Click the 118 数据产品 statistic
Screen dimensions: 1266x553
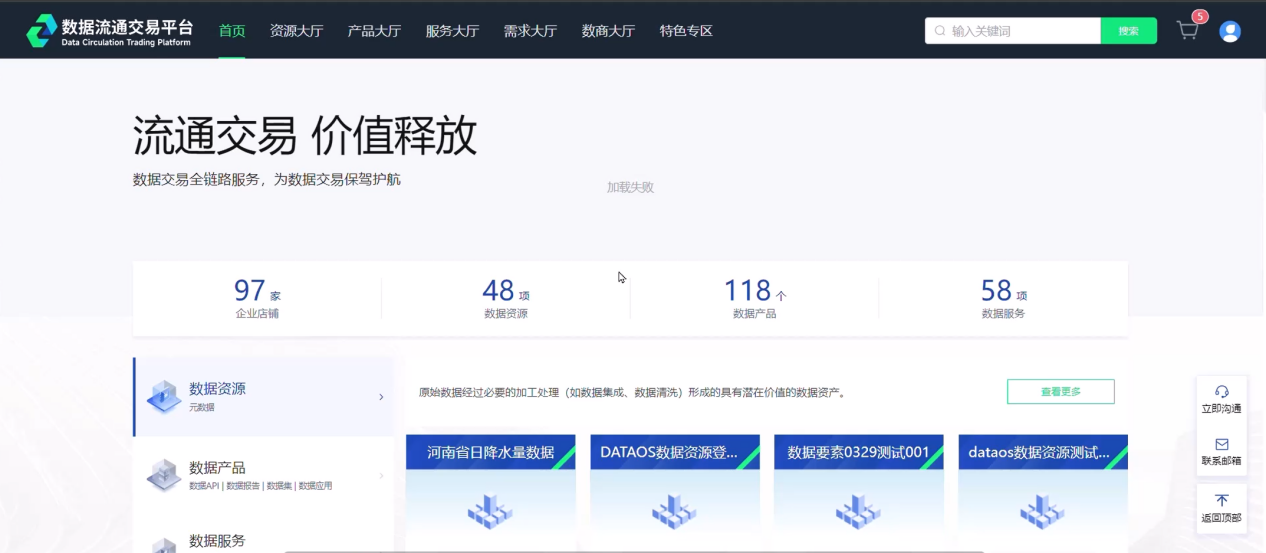(754, 297)
